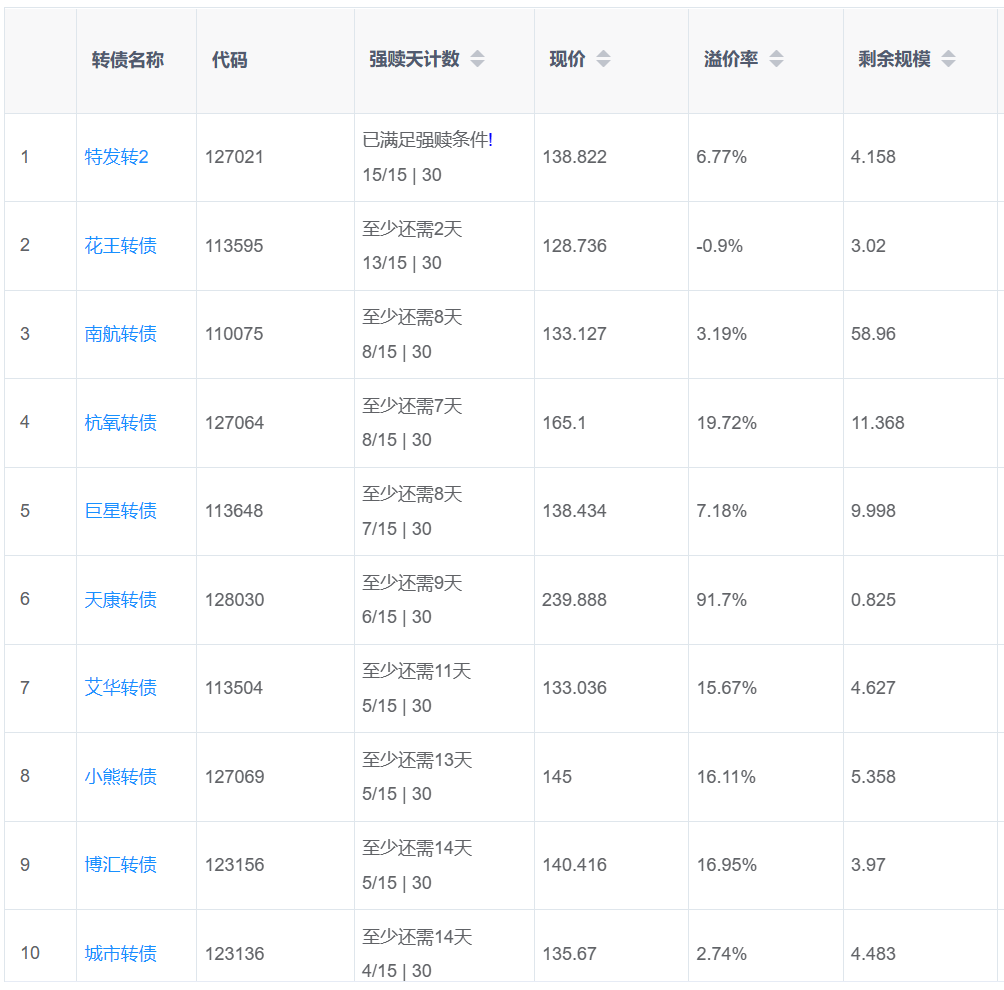Screen dimensions: 1004x990
Task: Open 小熊转债 bond details
Action: [x=120, y=777]
